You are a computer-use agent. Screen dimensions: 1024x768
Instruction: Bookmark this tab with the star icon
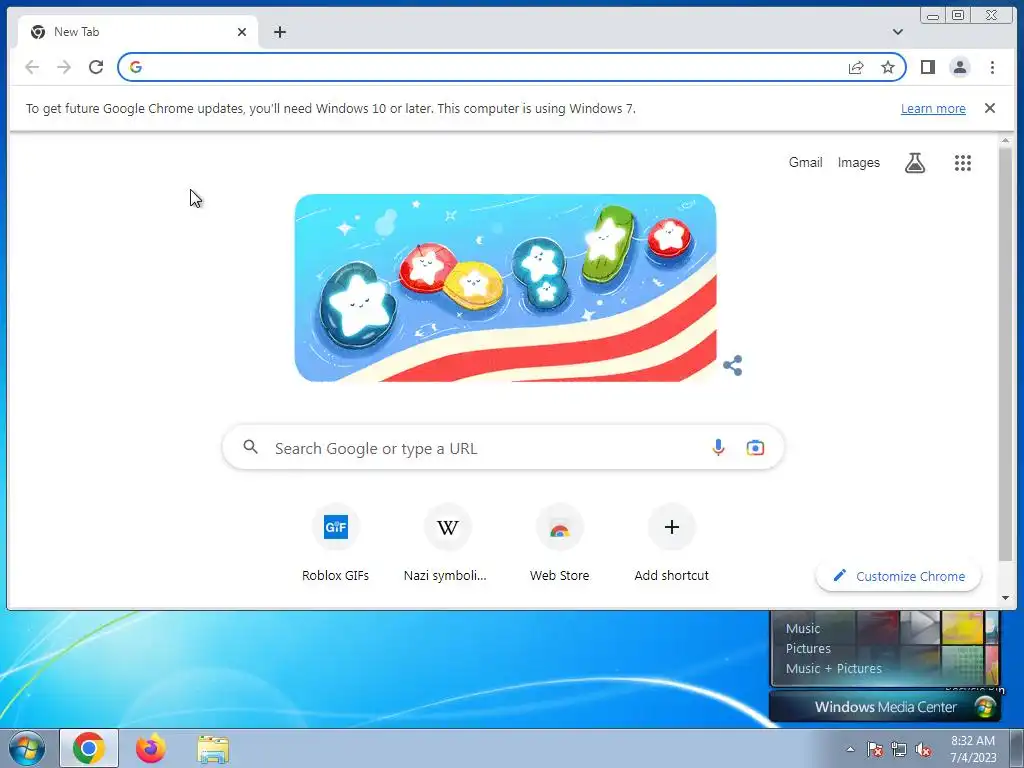pos(888,67)
